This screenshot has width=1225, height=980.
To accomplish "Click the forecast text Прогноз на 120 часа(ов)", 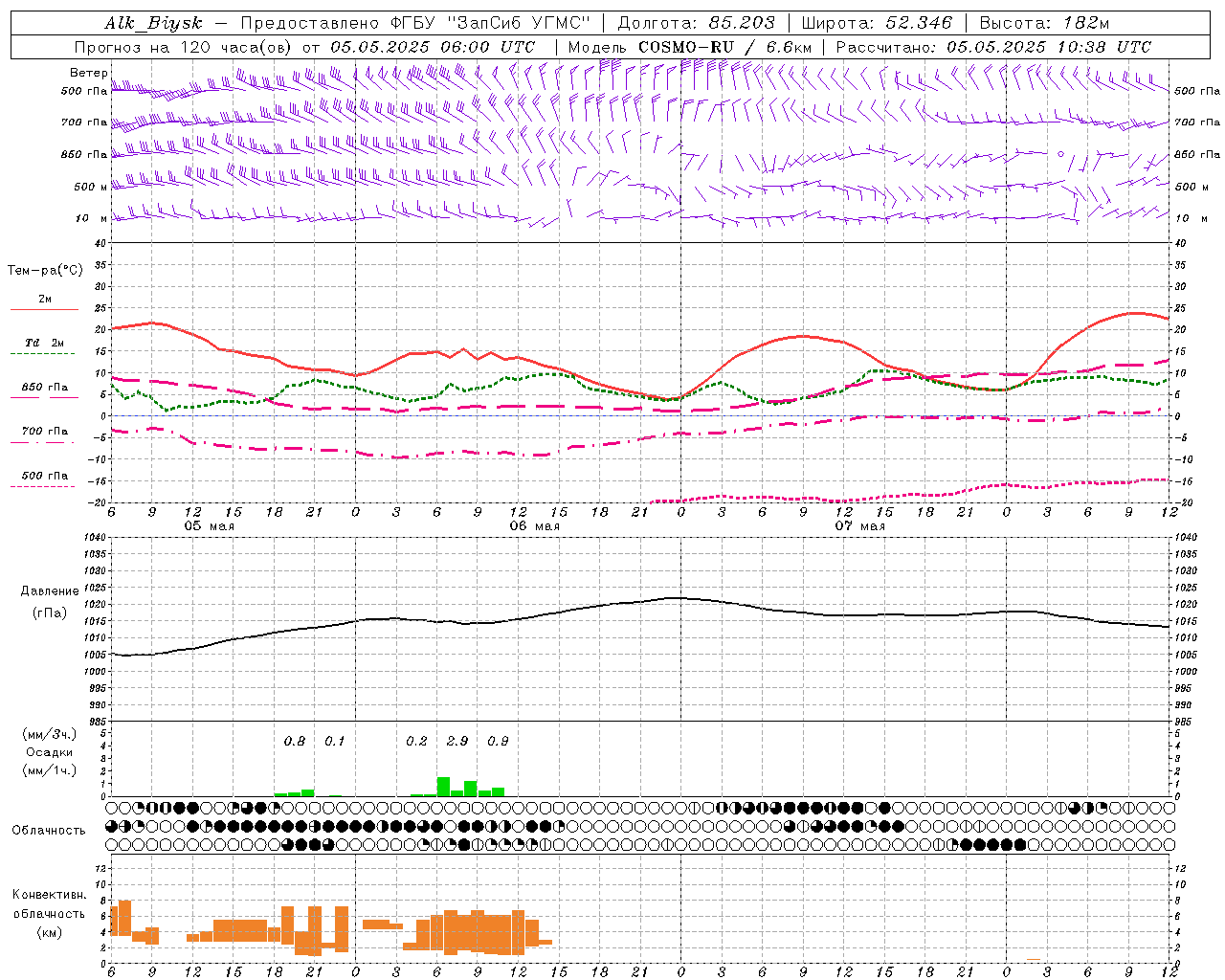I will [x=185, y=47].
